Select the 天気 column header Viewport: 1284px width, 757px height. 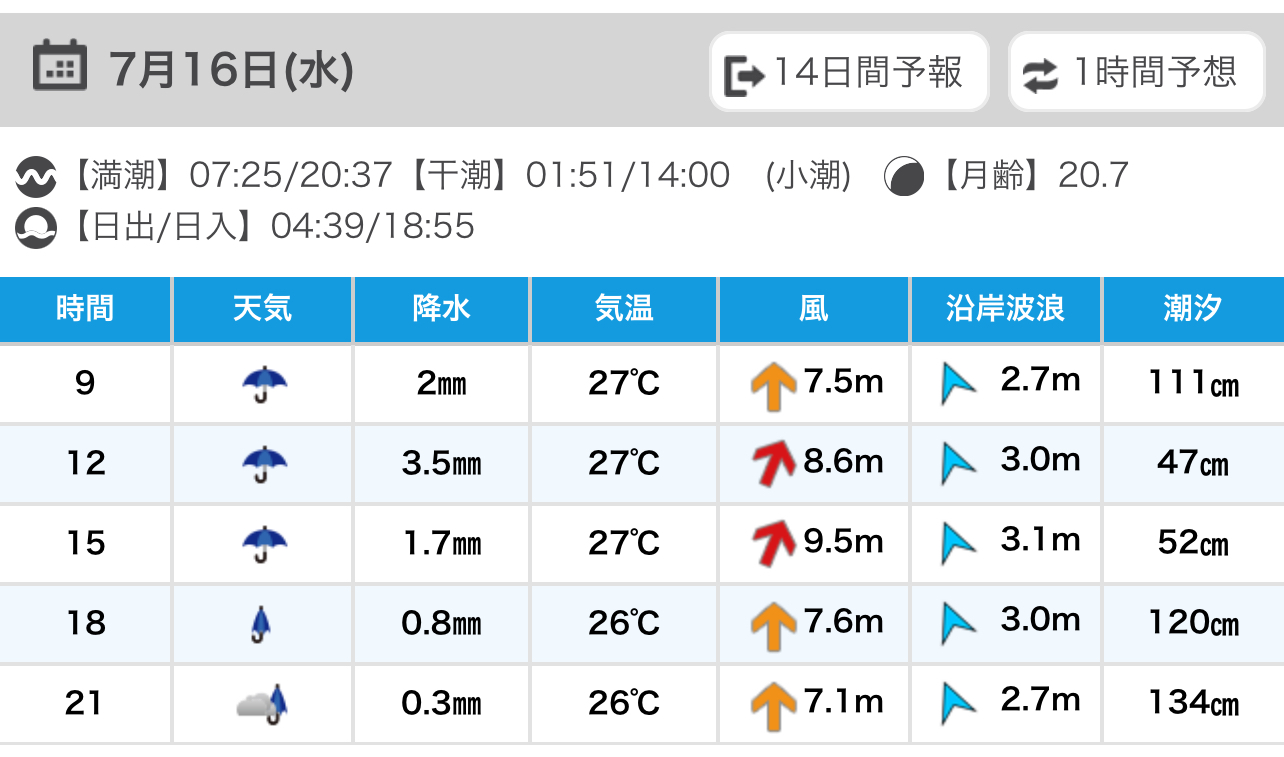click(262, 310)
